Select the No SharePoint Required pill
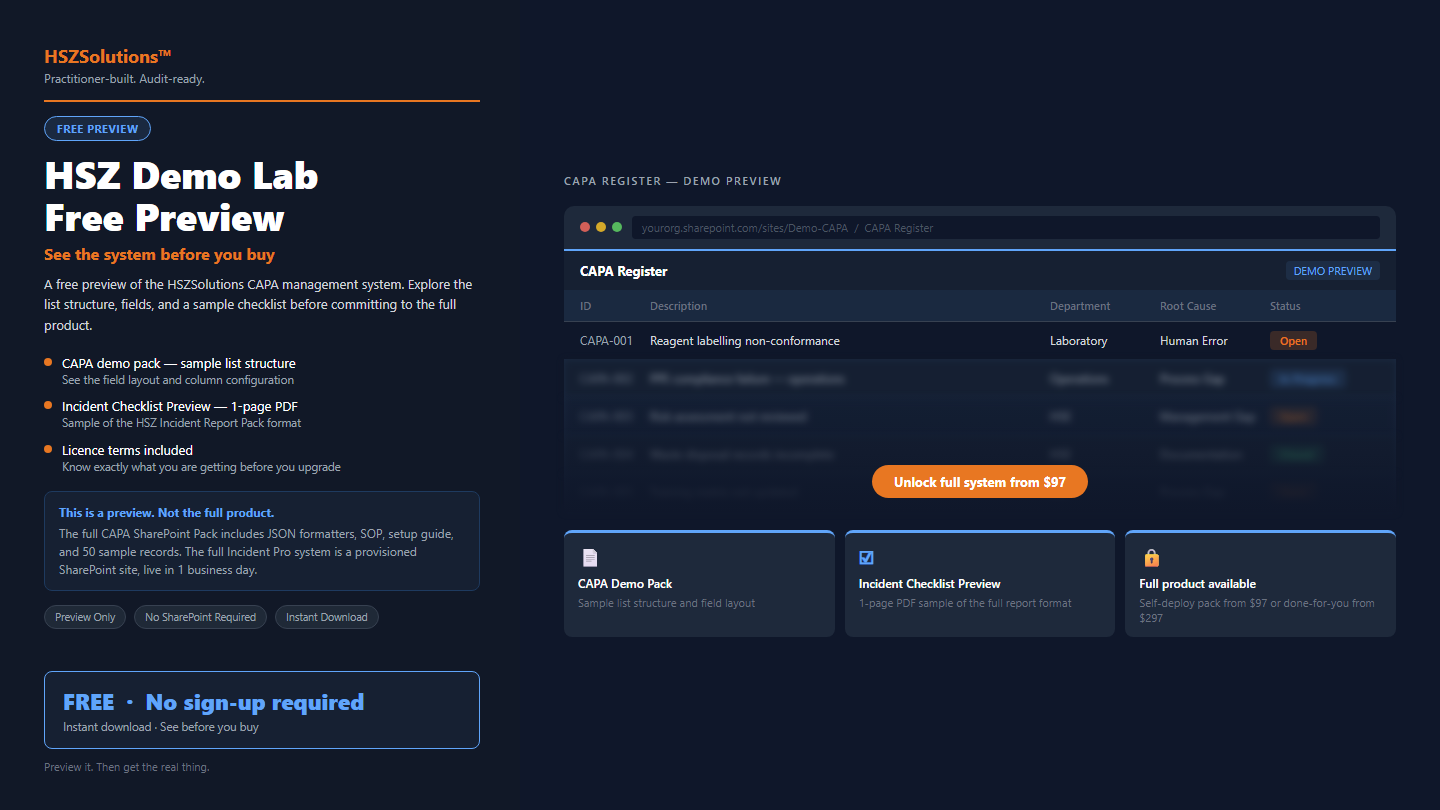This screenshot has width=1440, height=810. coord(201,617)
